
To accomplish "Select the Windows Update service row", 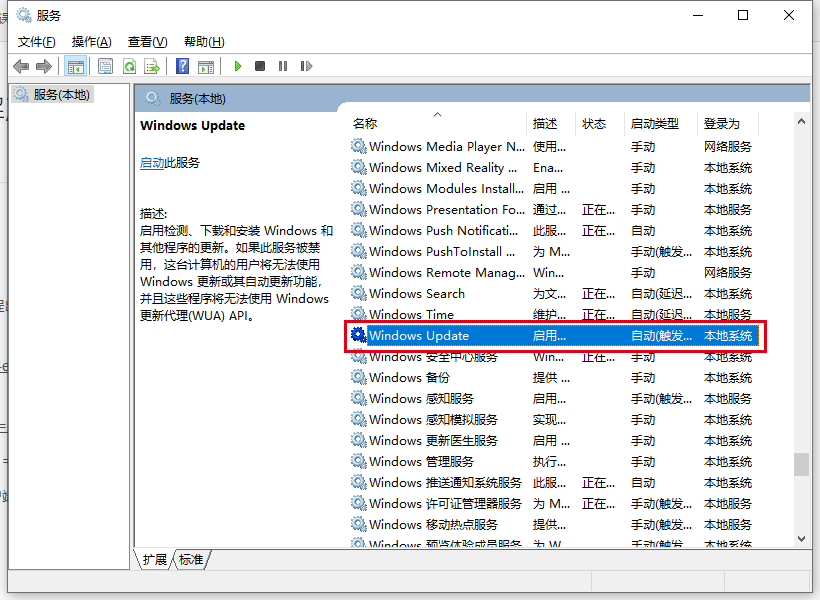I will tap(554, 335).
